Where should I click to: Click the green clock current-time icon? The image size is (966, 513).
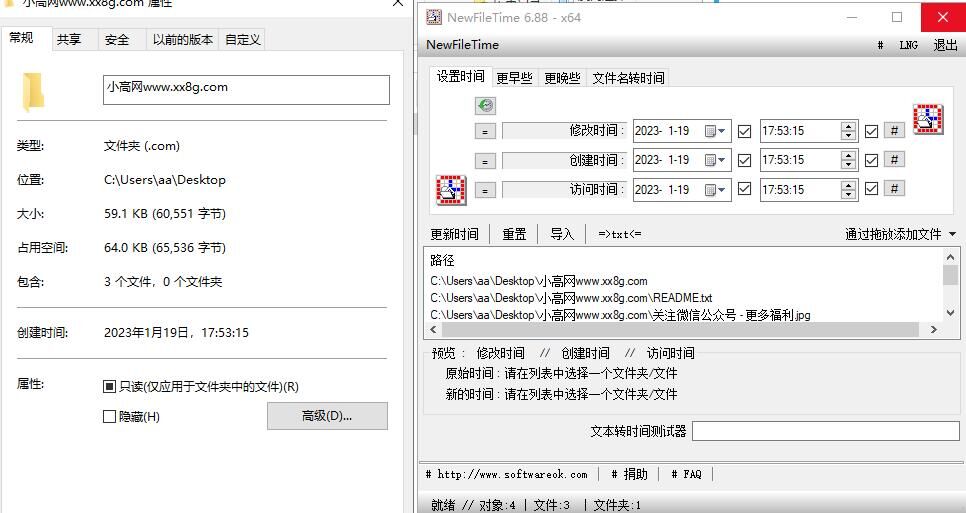point(485,105)
